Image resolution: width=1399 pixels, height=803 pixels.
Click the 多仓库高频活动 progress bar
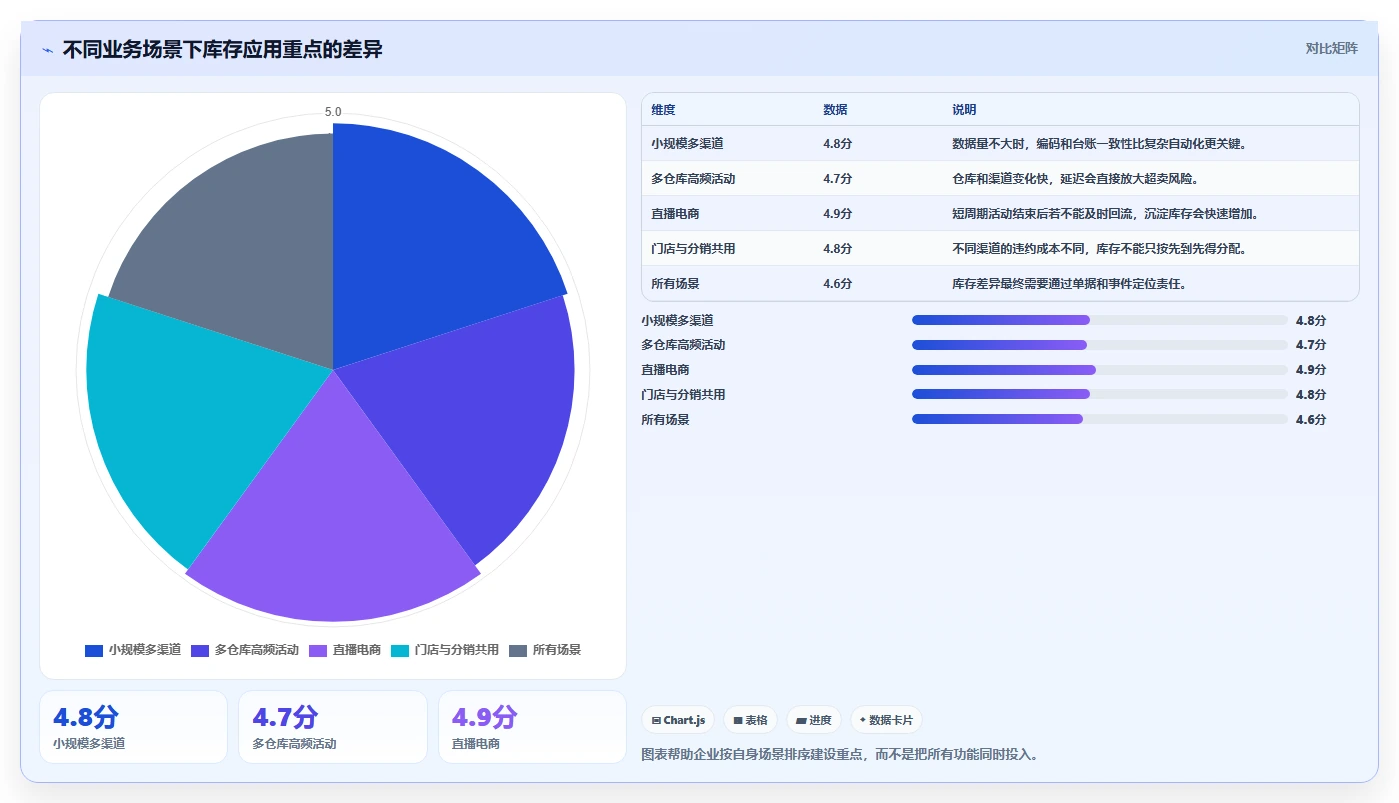coord(1100,345)
